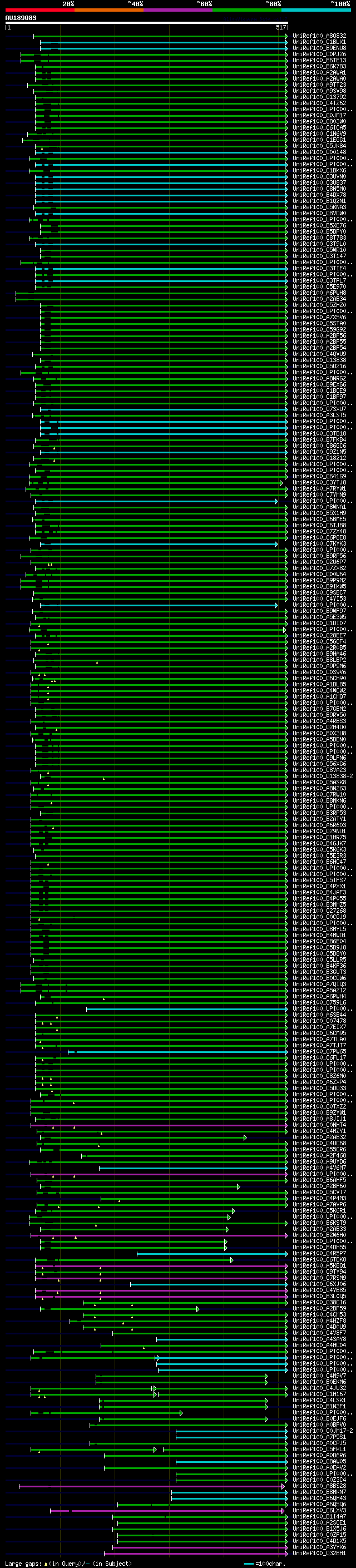Select hit label UniRef100_Q4CM53
356x1568 pixels.
pos(319,1314)
